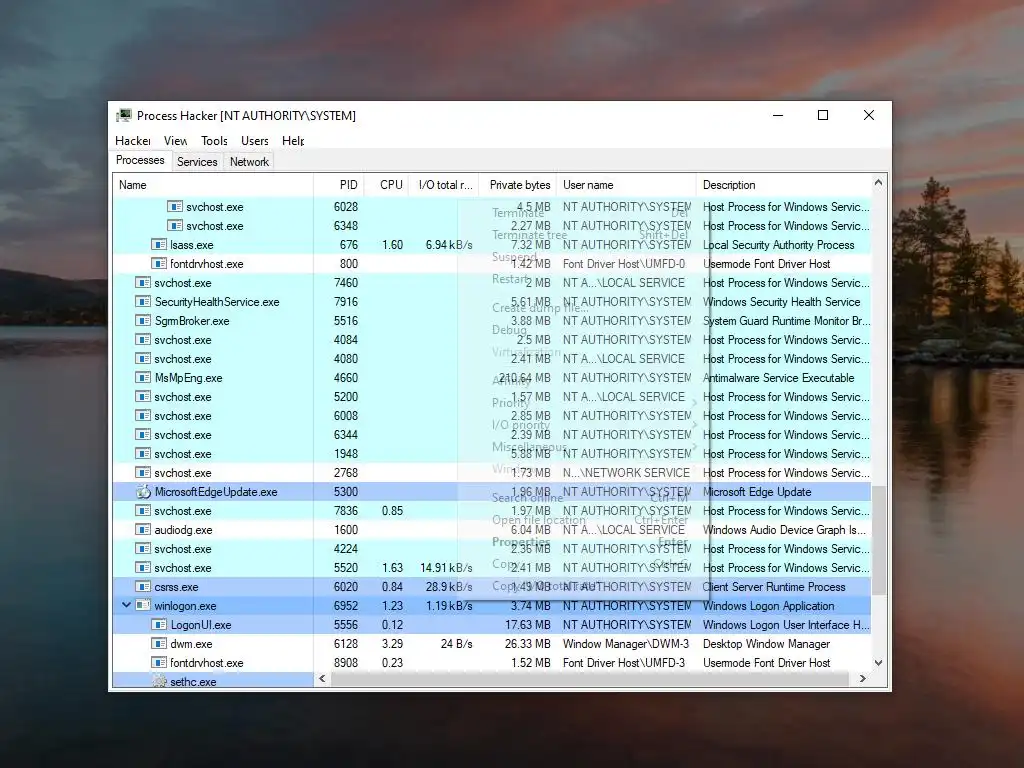The height and width of the screenshot is (768, 1024).
Task: Click the LogonUI.exe process icon
Action: click(x=159, y=624)
